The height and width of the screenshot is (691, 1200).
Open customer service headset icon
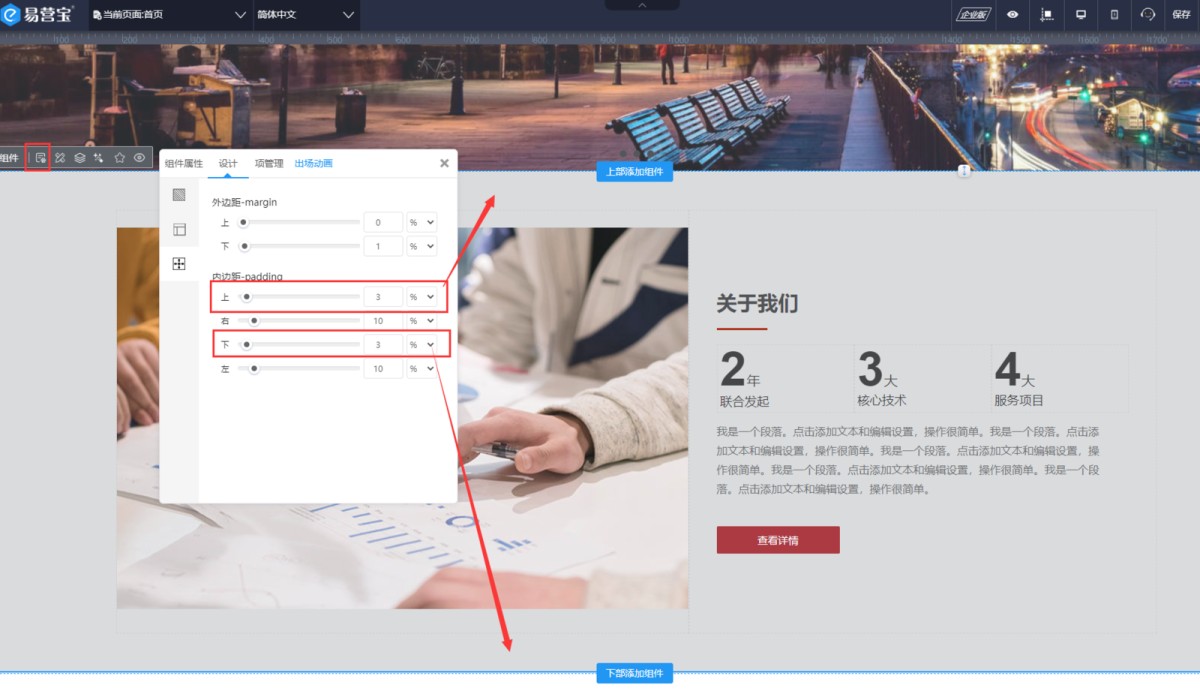click(1148, 15)
